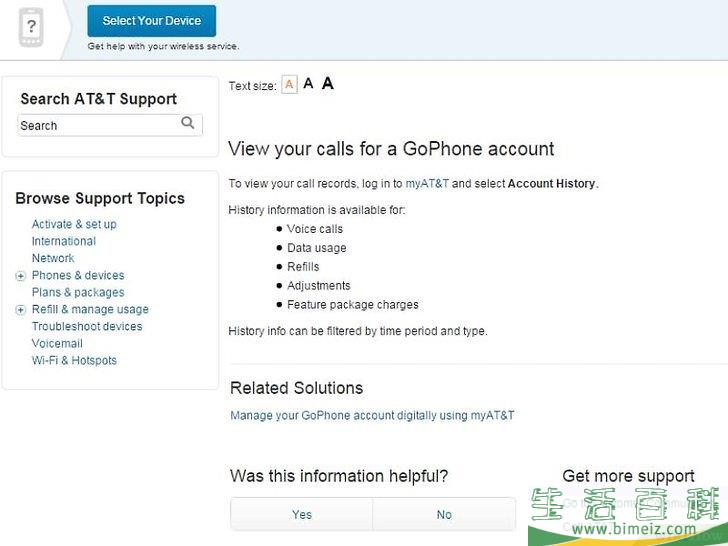This screenshot has width=728, height=546.
Task: Open the Wi-Fi & Hotspots topic
Action: (74, 361)
